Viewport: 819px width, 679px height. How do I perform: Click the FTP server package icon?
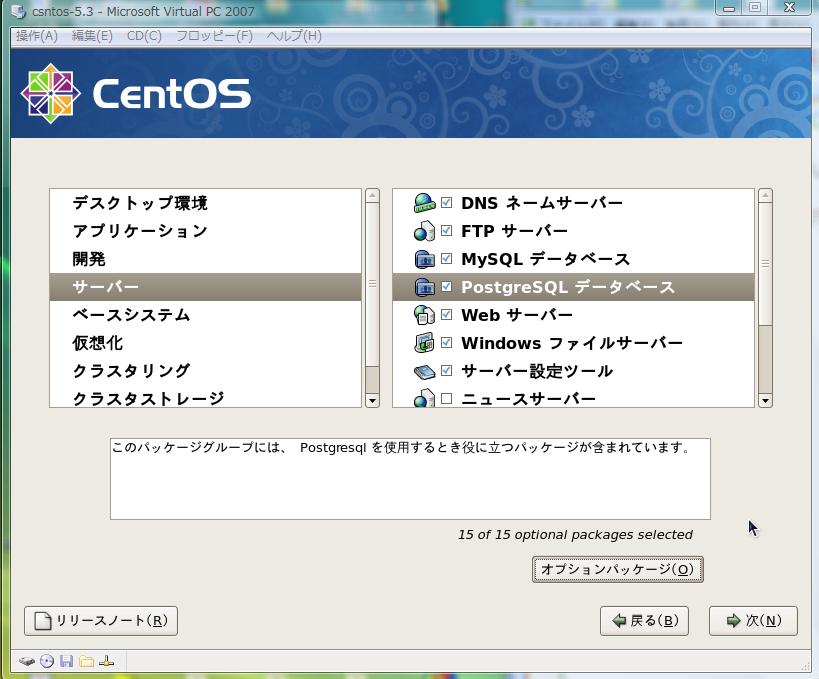425,231
